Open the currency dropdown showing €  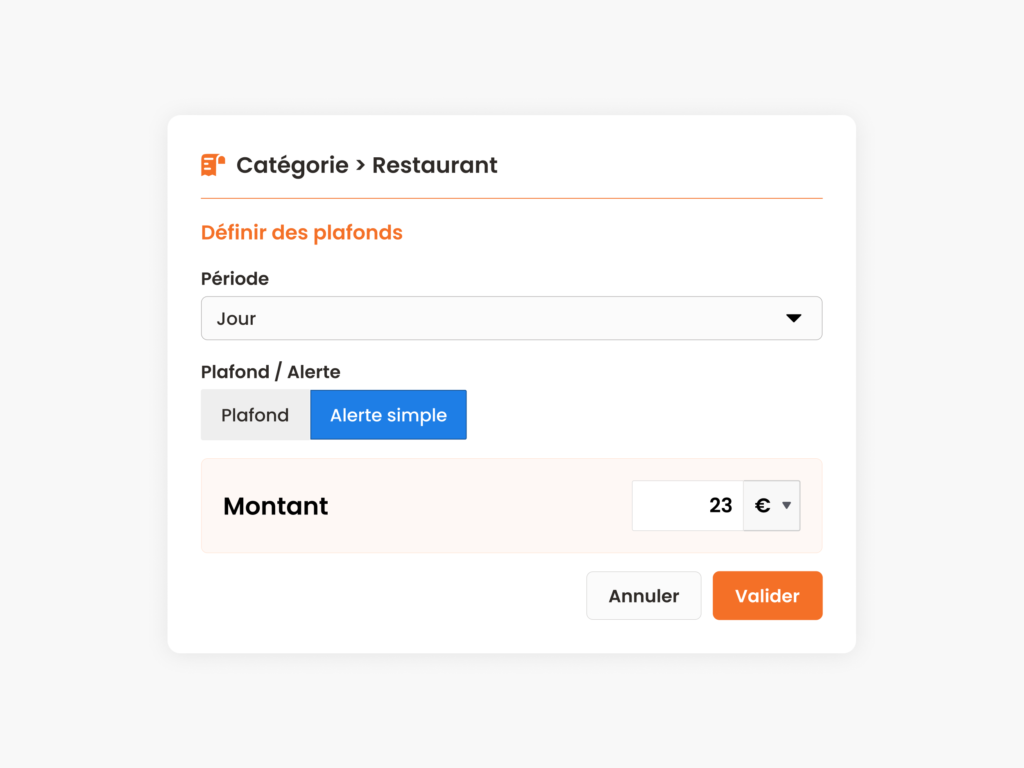tap(771, 505)
